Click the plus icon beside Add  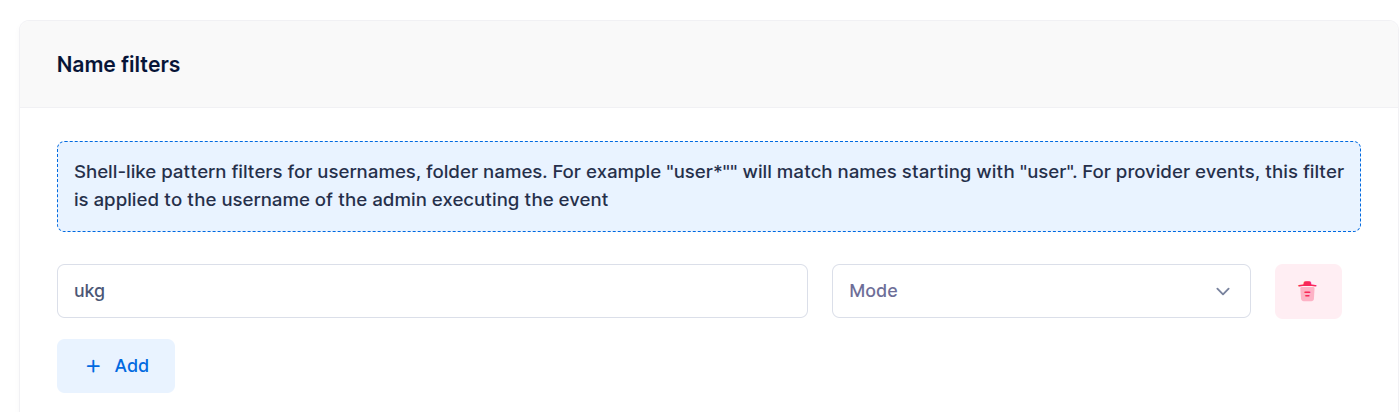[x=94, y=366]
